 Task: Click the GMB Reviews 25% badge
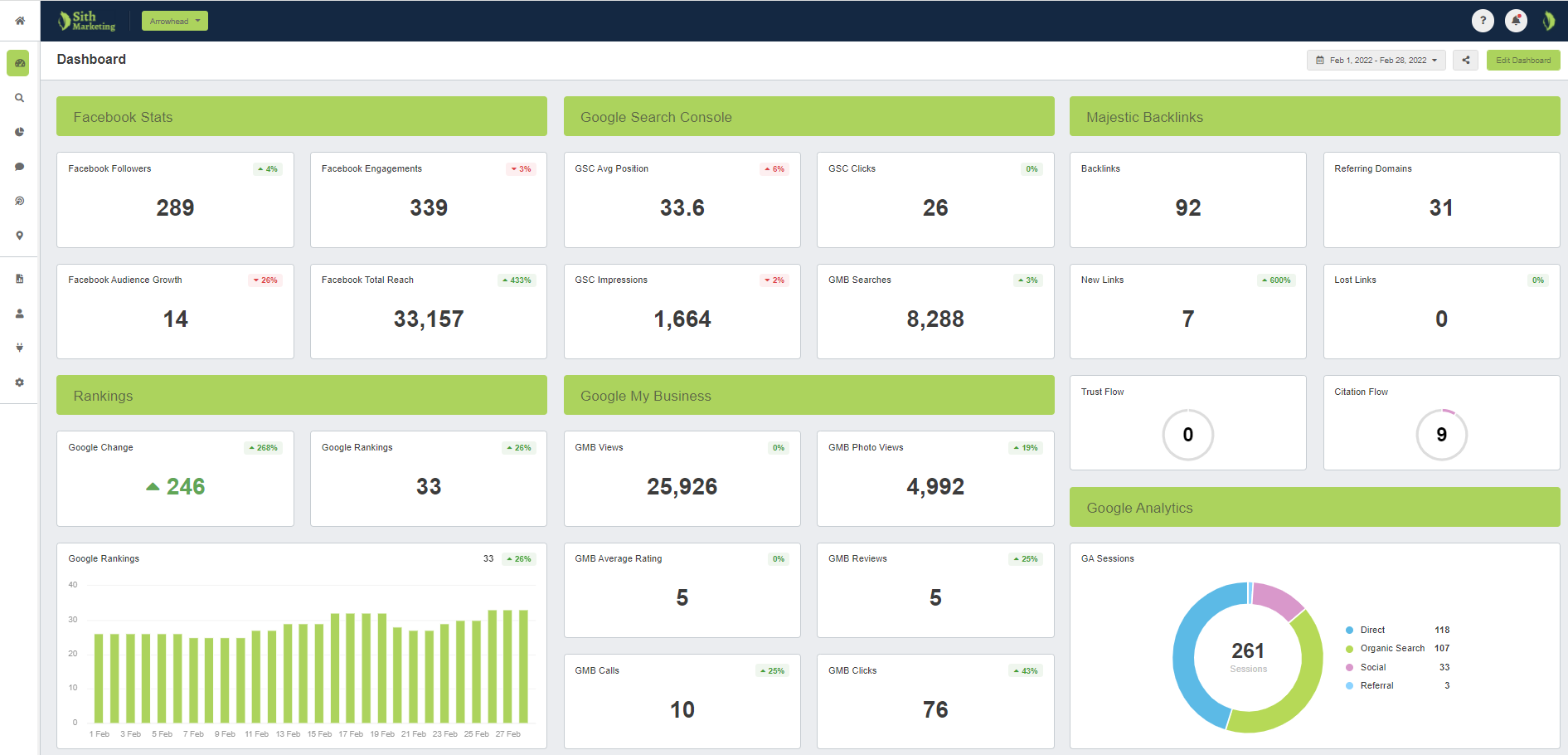point(1026,559)
